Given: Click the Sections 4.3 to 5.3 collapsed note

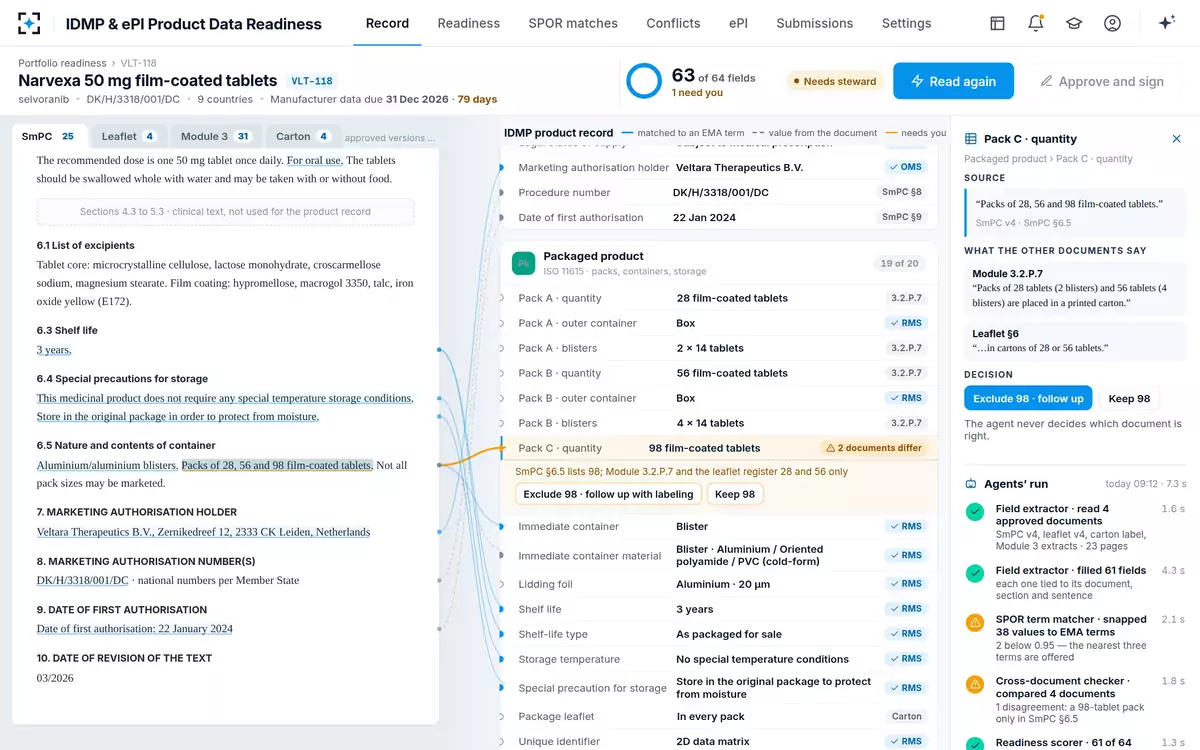Looking at the screenshot, I should pos(225,211).
